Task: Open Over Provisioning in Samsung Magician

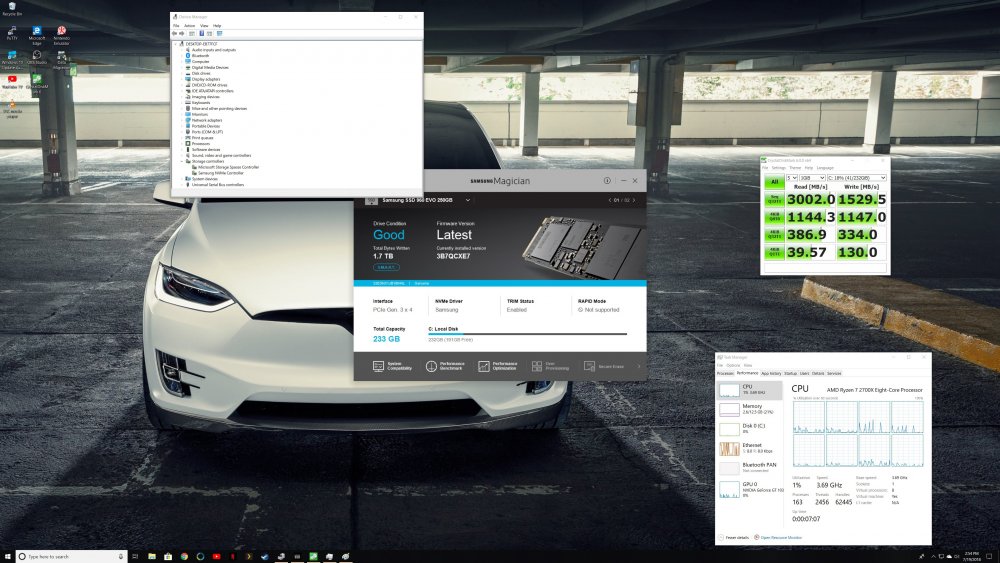Action: (550, 366)
